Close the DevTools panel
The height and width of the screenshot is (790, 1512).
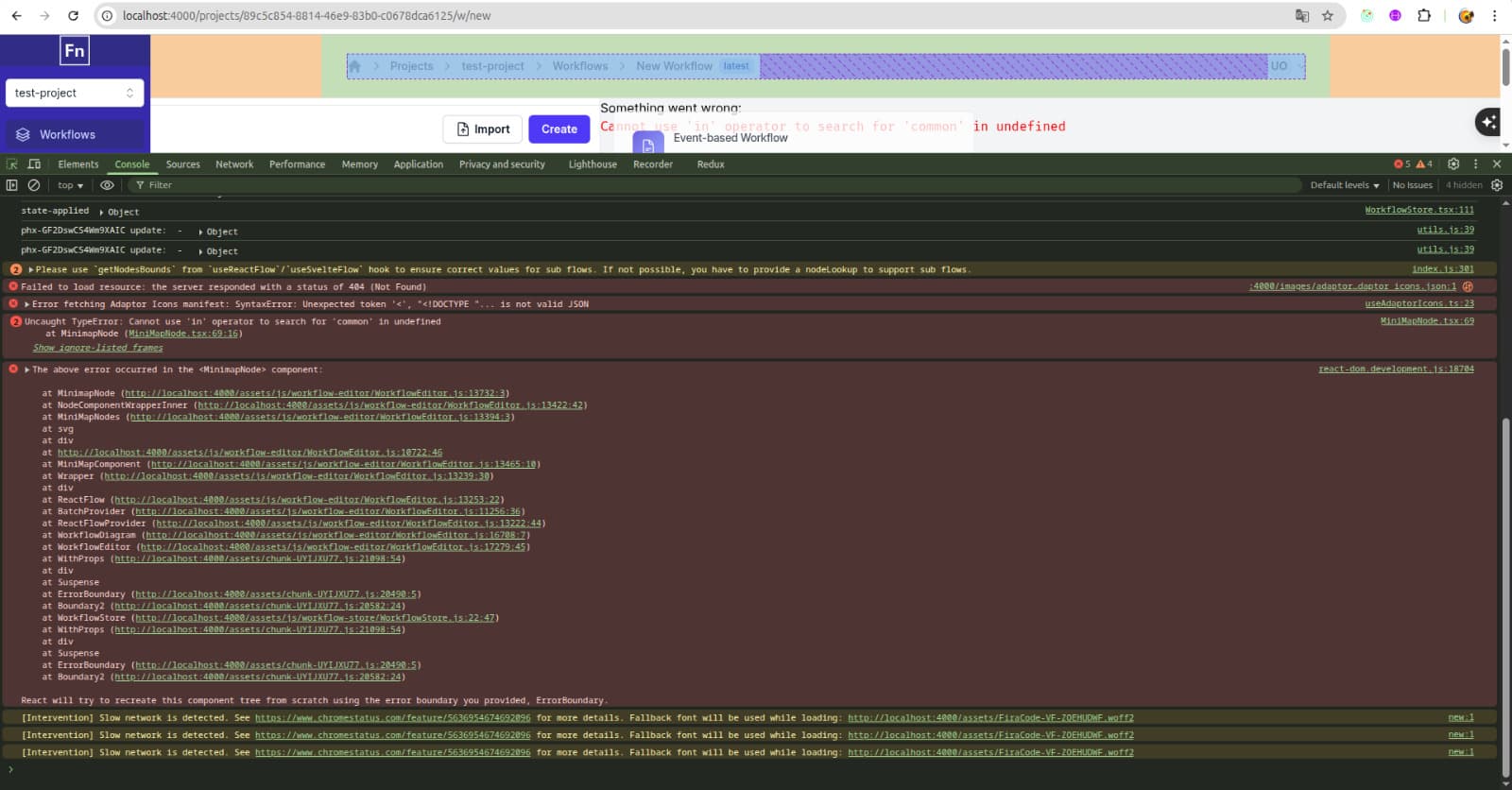pos(1497,164)
